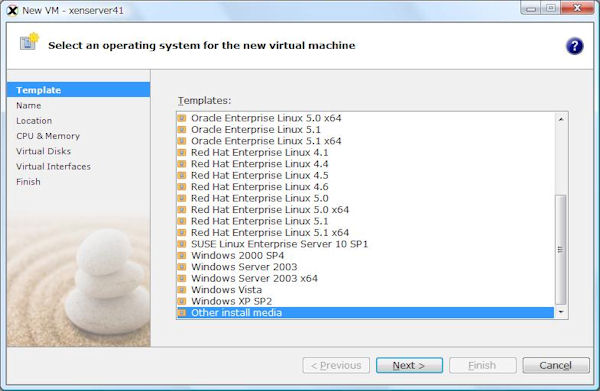Screen dimensions: 600x391
Task: Open the blue help question mark icon
Action: (574, 46)
